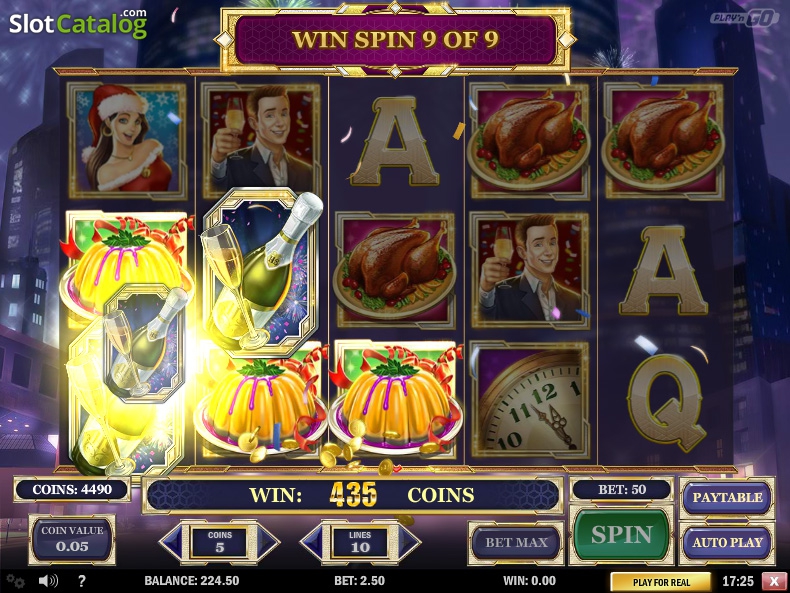The height and width of the screenshot is (593, 790).
Task: Mute the game sound speaker icon
Action: [x=48, y=581]
